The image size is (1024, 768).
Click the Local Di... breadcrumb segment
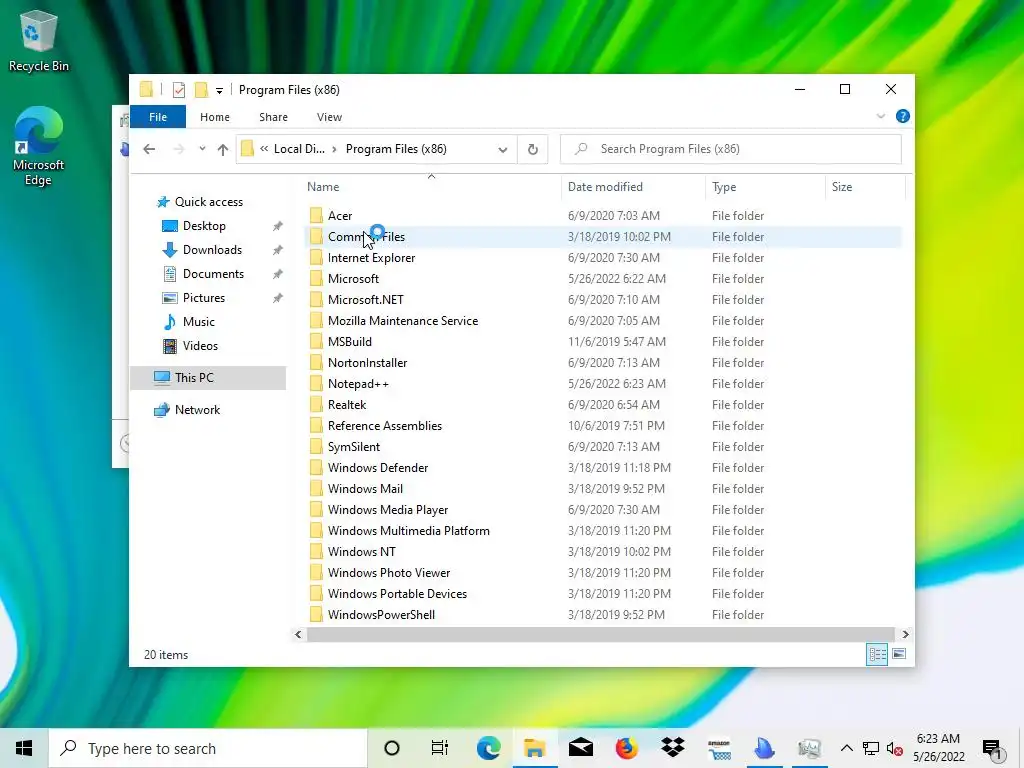[299, 149]
